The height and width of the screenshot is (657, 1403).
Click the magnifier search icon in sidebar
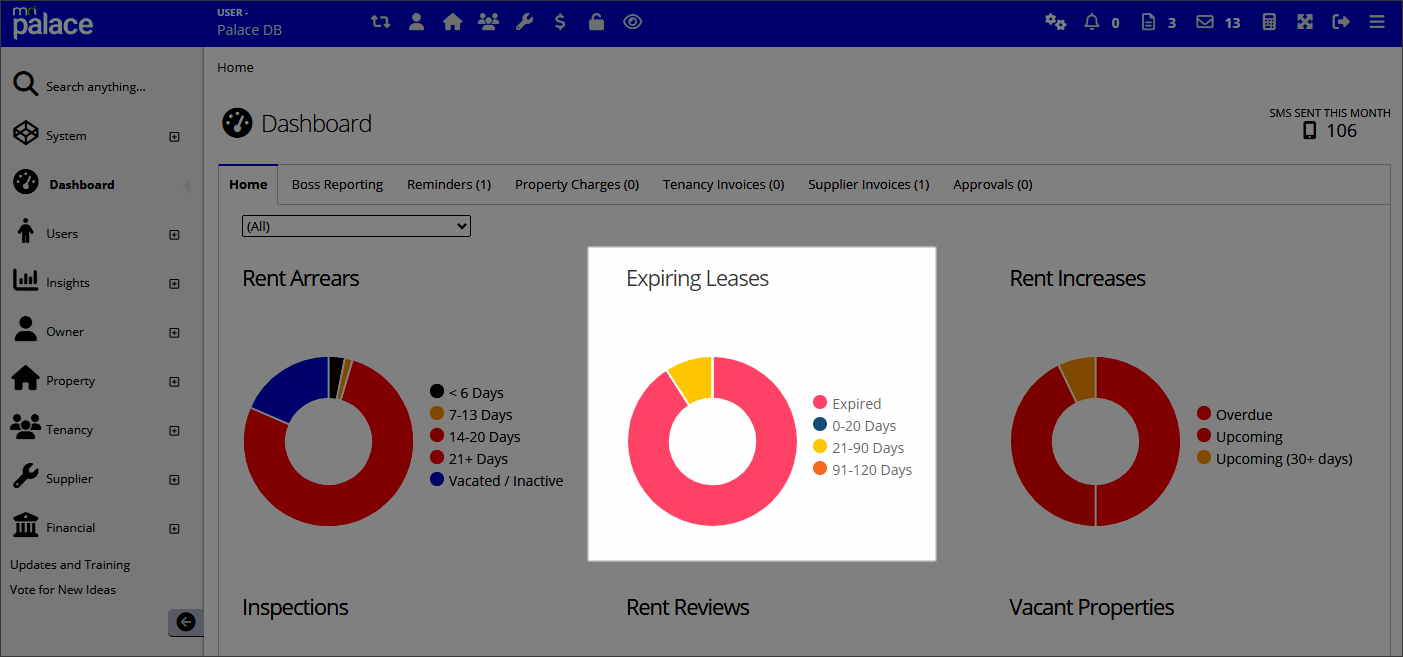(x=25, y=84)
